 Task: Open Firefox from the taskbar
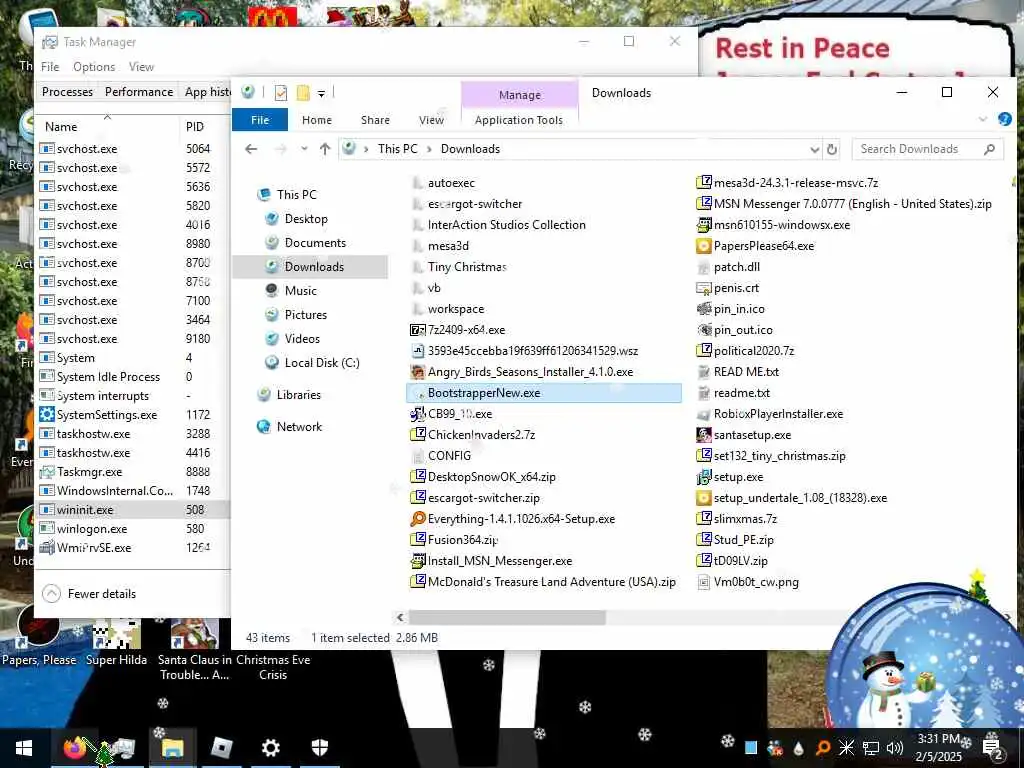75,748
